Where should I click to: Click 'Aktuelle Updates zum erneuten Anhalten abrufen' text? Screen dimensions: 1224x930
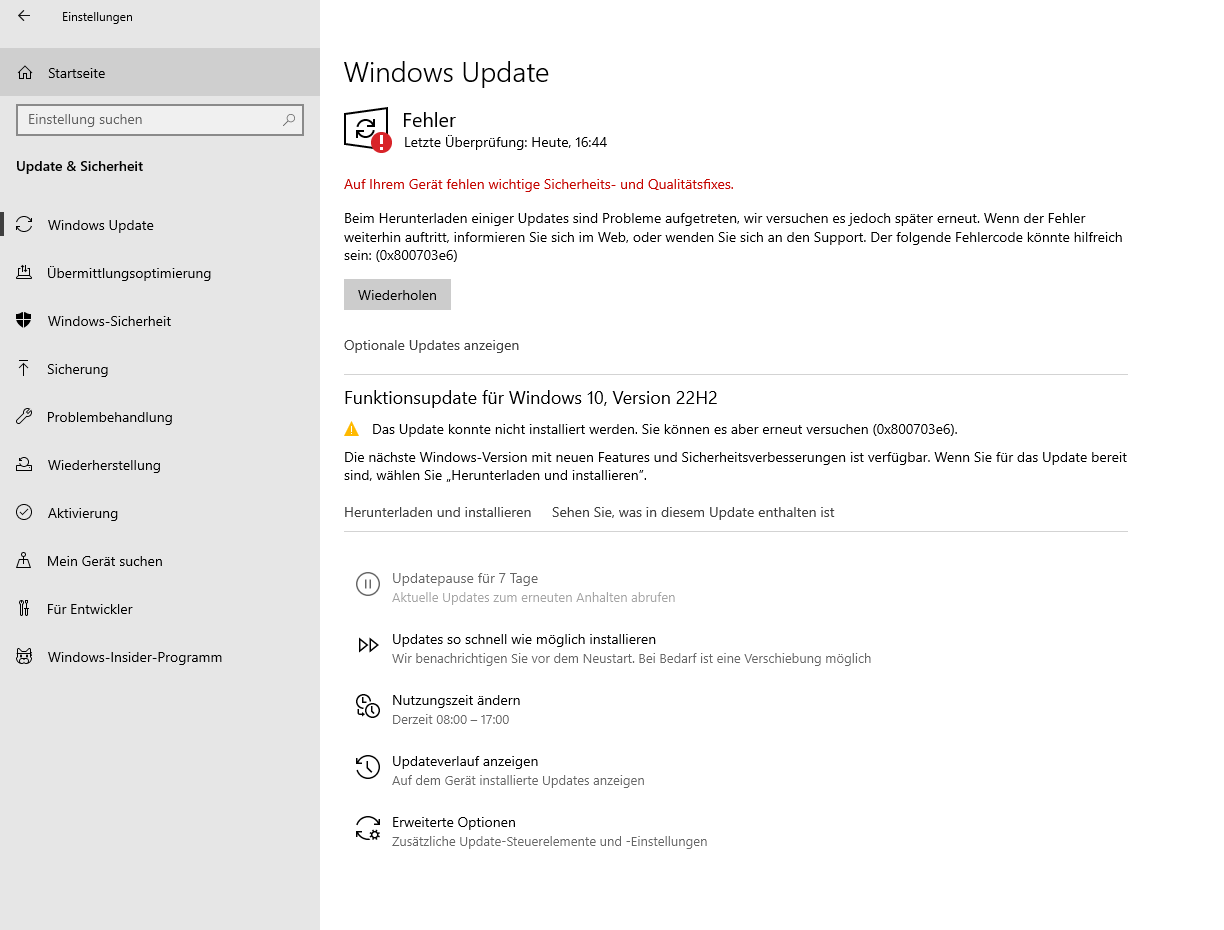[x=534, y=597]
